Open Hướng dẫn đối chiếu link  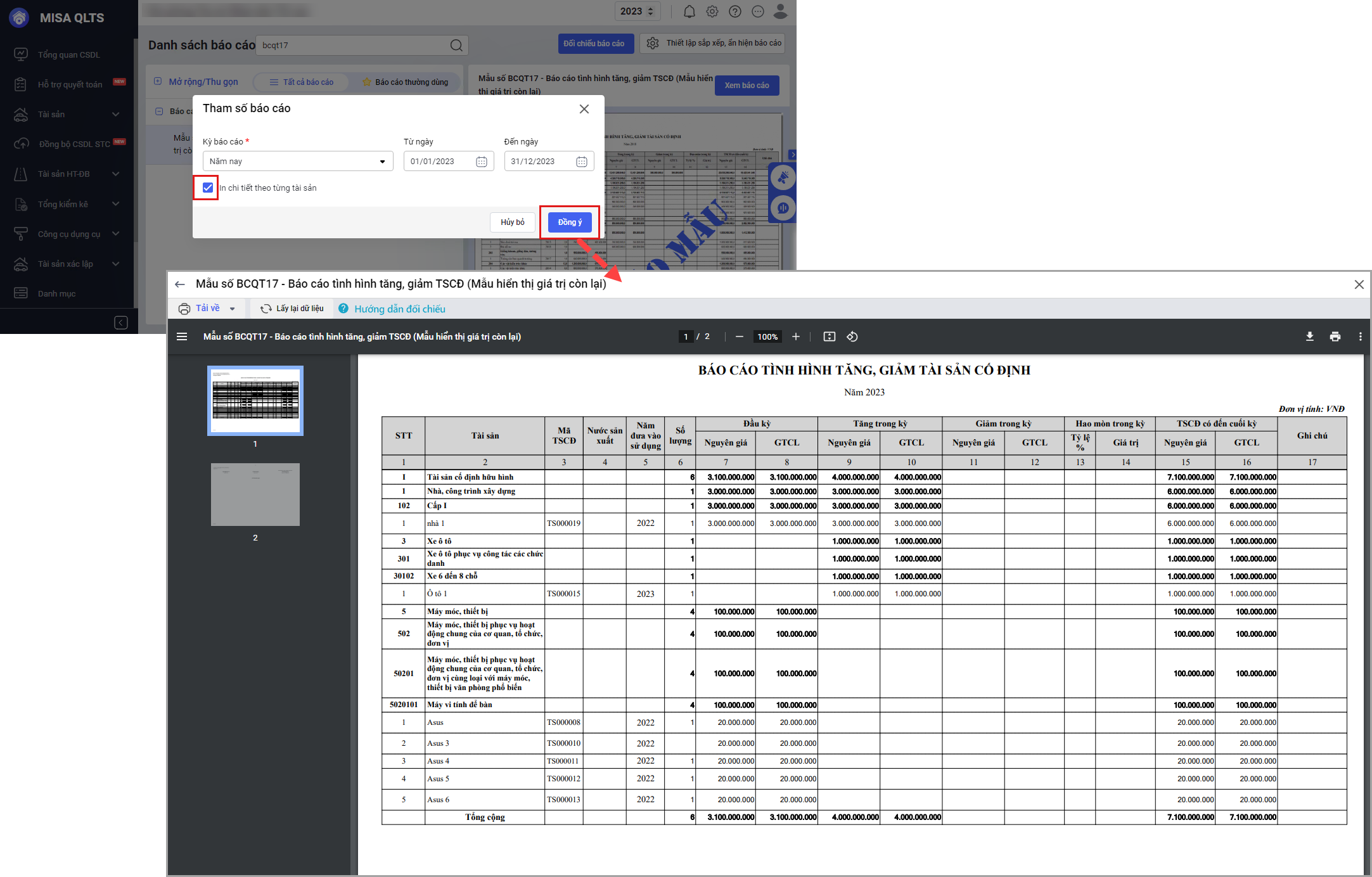coord(399,309)
